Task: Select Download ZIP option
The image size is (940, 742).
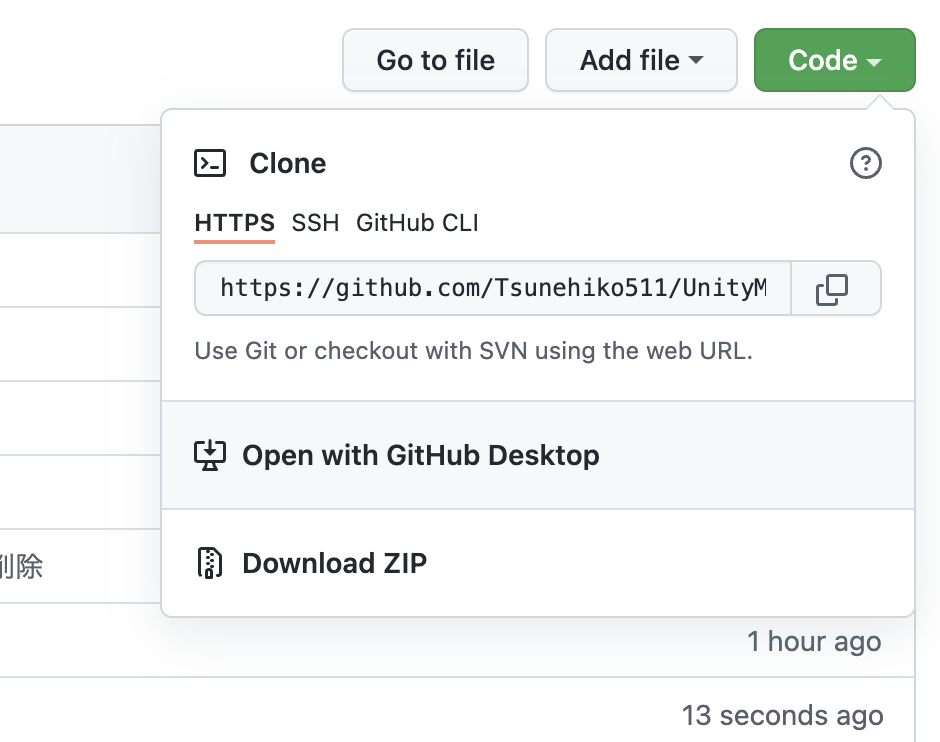Action: [x=538, y=563]
